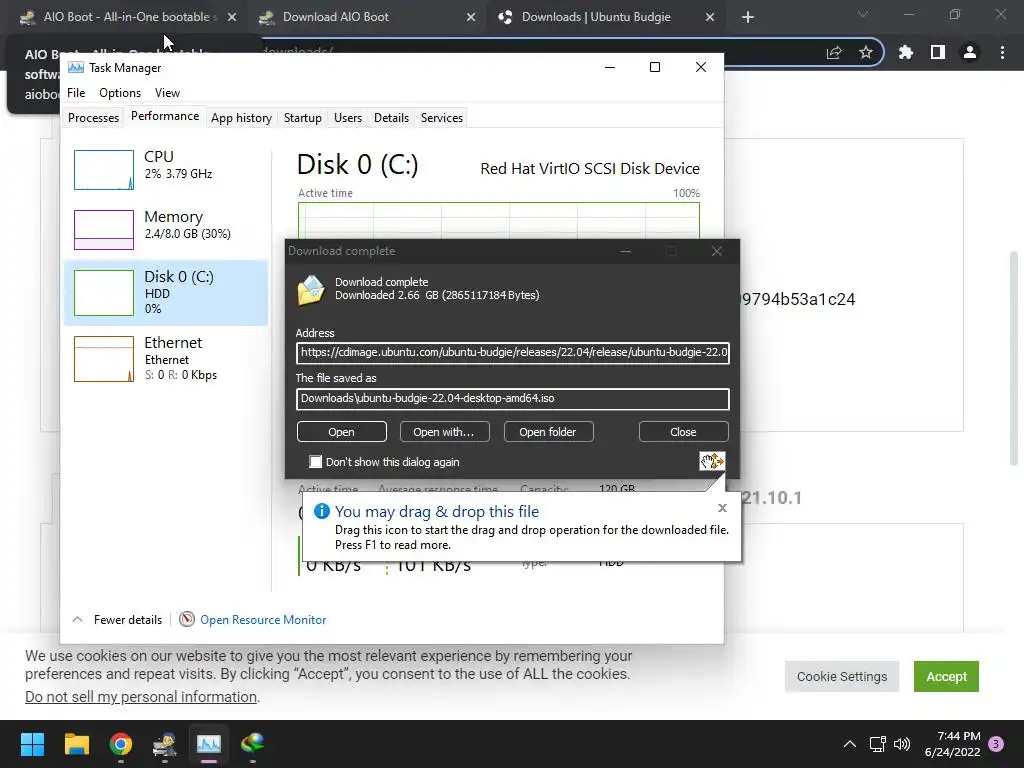Close the Ubuntu Budgie Downloads tab

[x=710, y=18]
